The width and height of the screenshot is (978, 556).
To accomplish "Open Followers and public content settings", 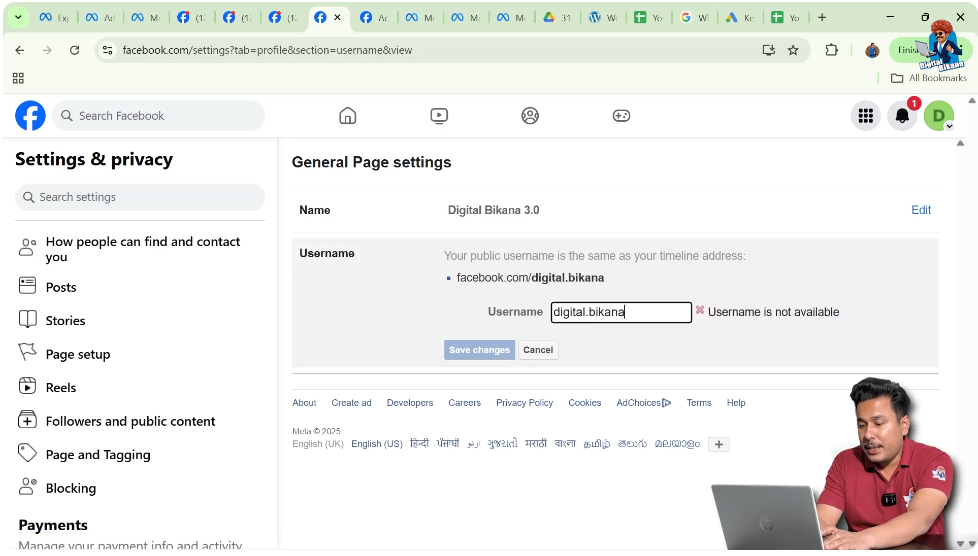I will 140,421.
